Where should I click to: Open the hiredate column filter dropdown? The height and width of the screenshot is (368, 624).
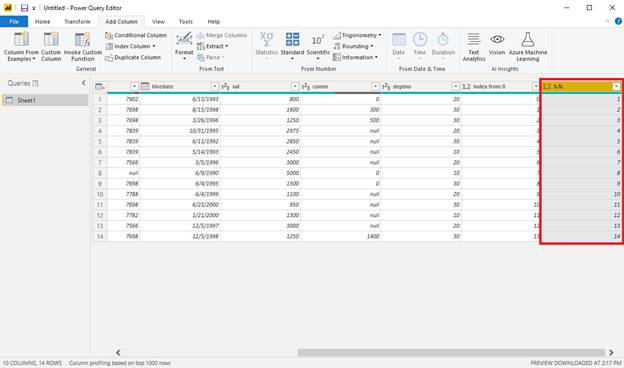(x=214, y=86)
